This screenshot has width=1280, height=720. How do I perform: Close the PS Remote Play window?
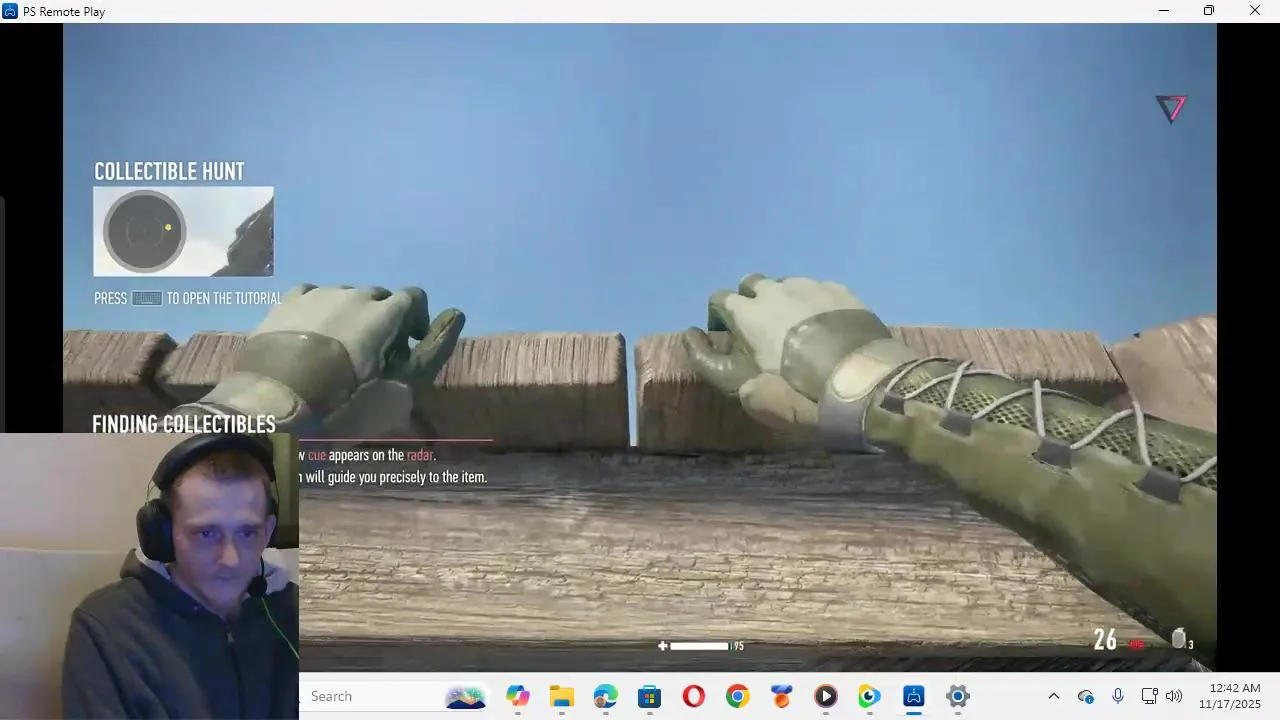[1255, 11]
